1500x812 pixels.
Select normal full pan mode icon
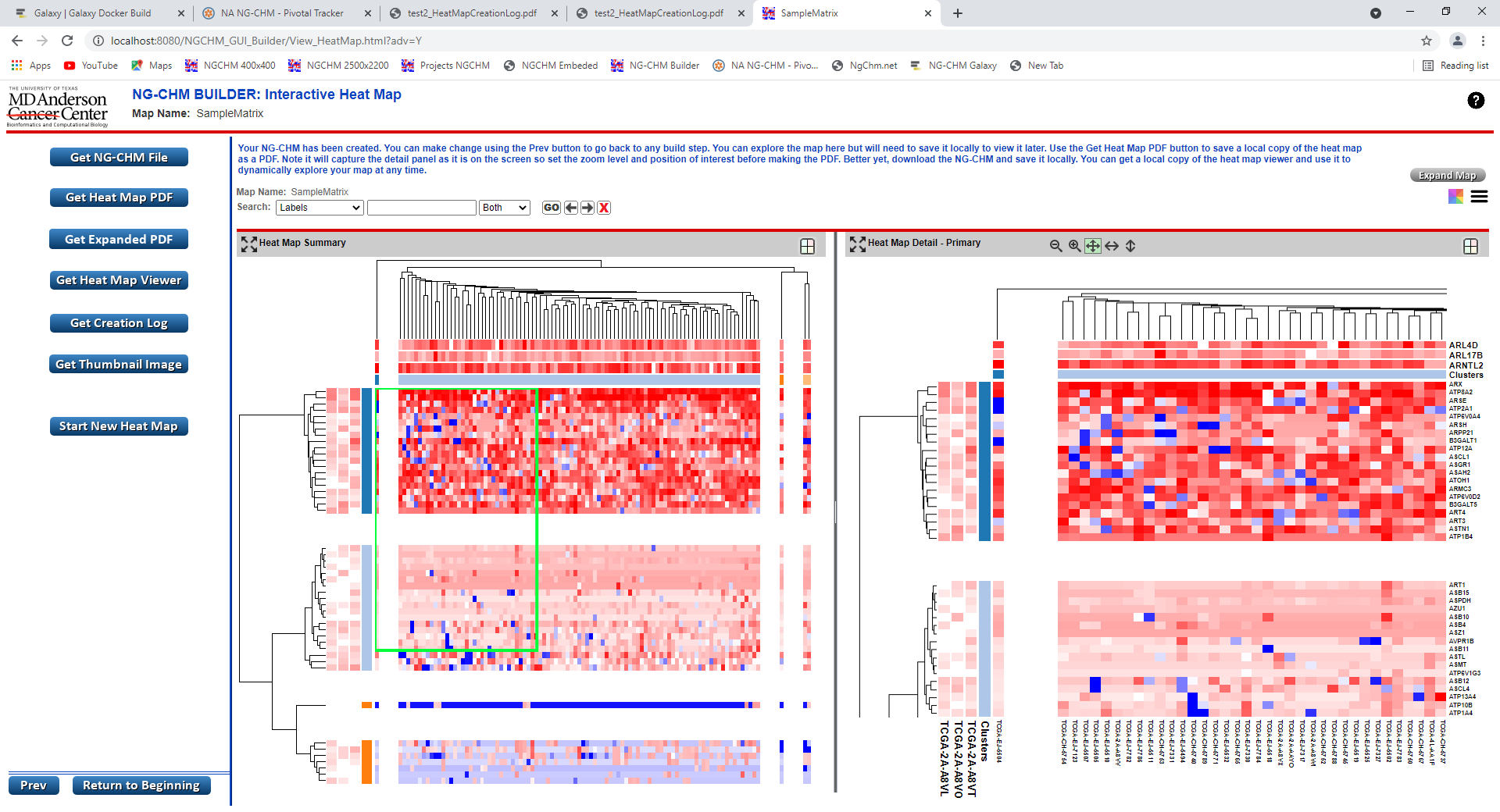pyautogui.click(x=1092, y=246)
